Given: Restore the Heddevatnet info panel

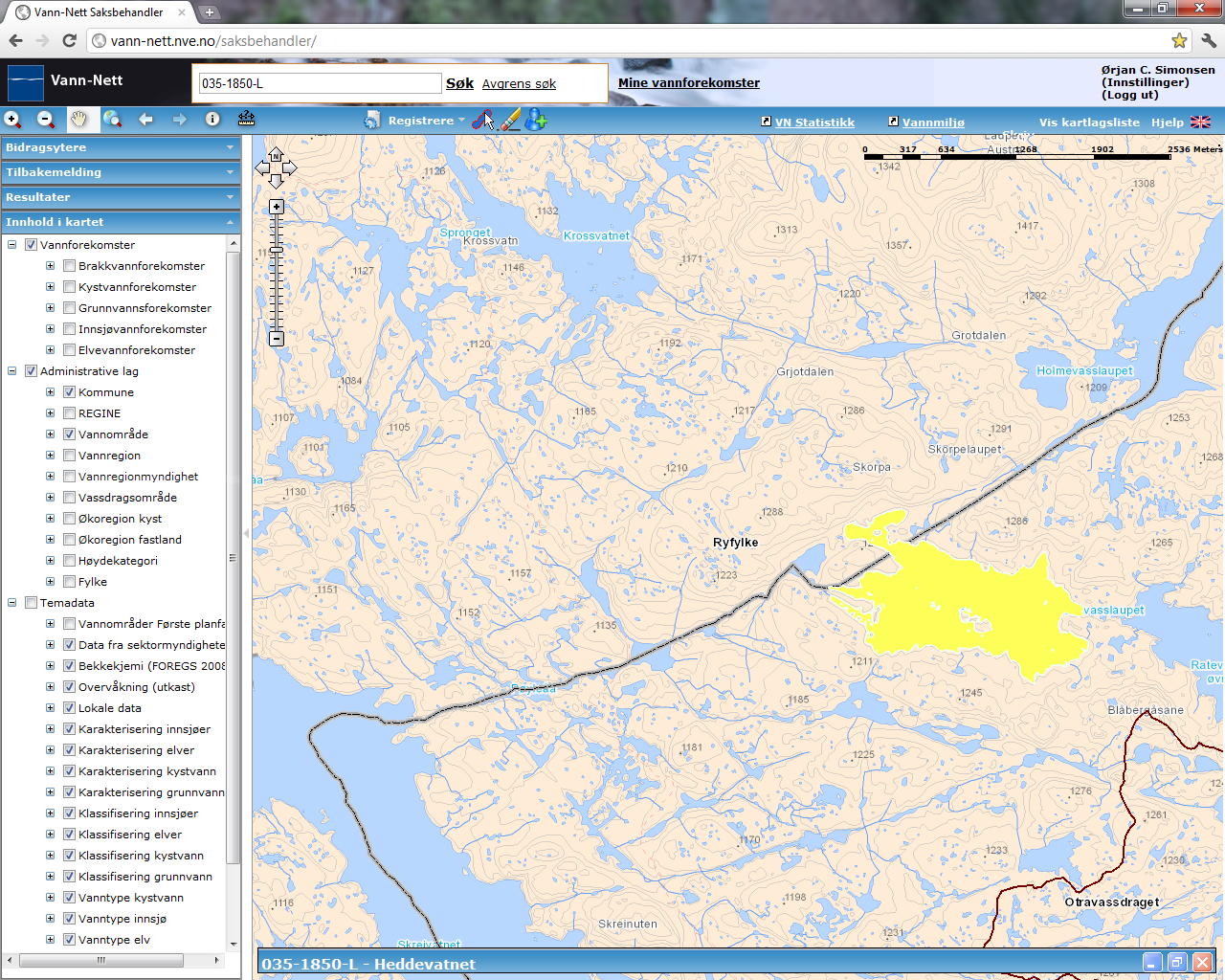Looking at the screenshot, I should point(1177,963).
